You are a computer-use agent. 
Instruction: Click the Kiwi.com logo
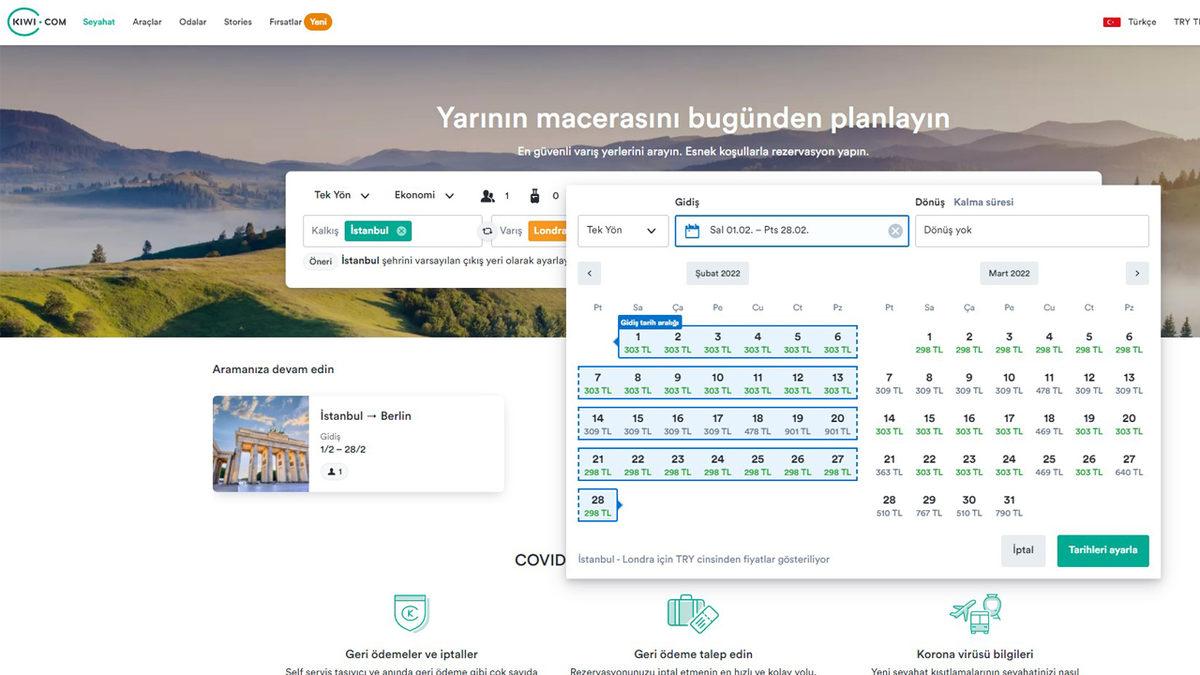click(36, 20)
